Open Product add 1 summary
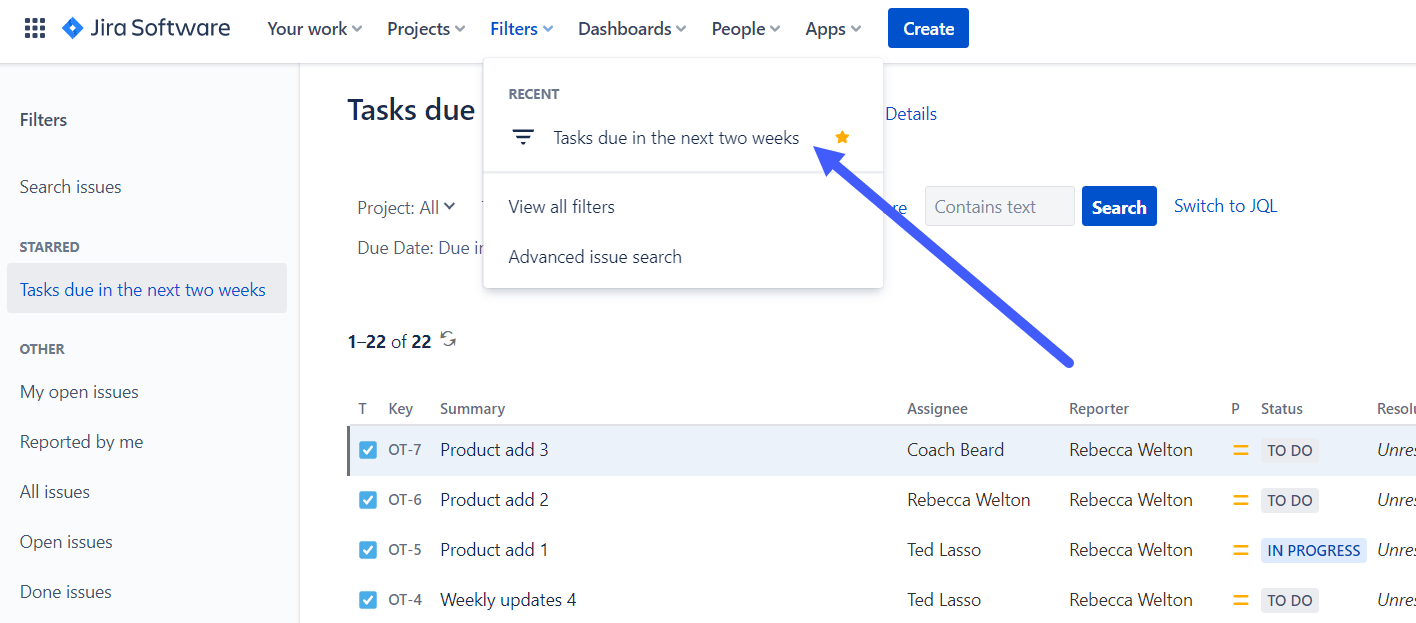1416x623 pixels. 494,550
